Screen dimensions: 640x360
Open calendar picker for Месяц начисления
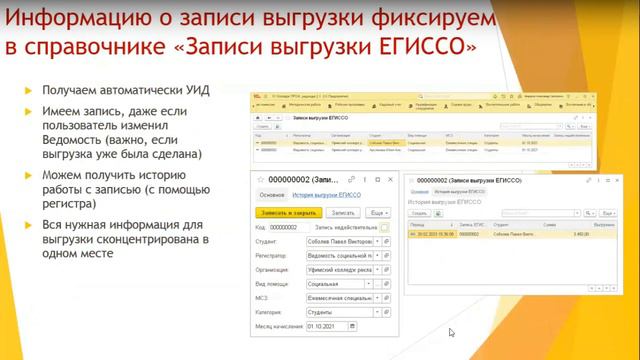coord(352,326)
